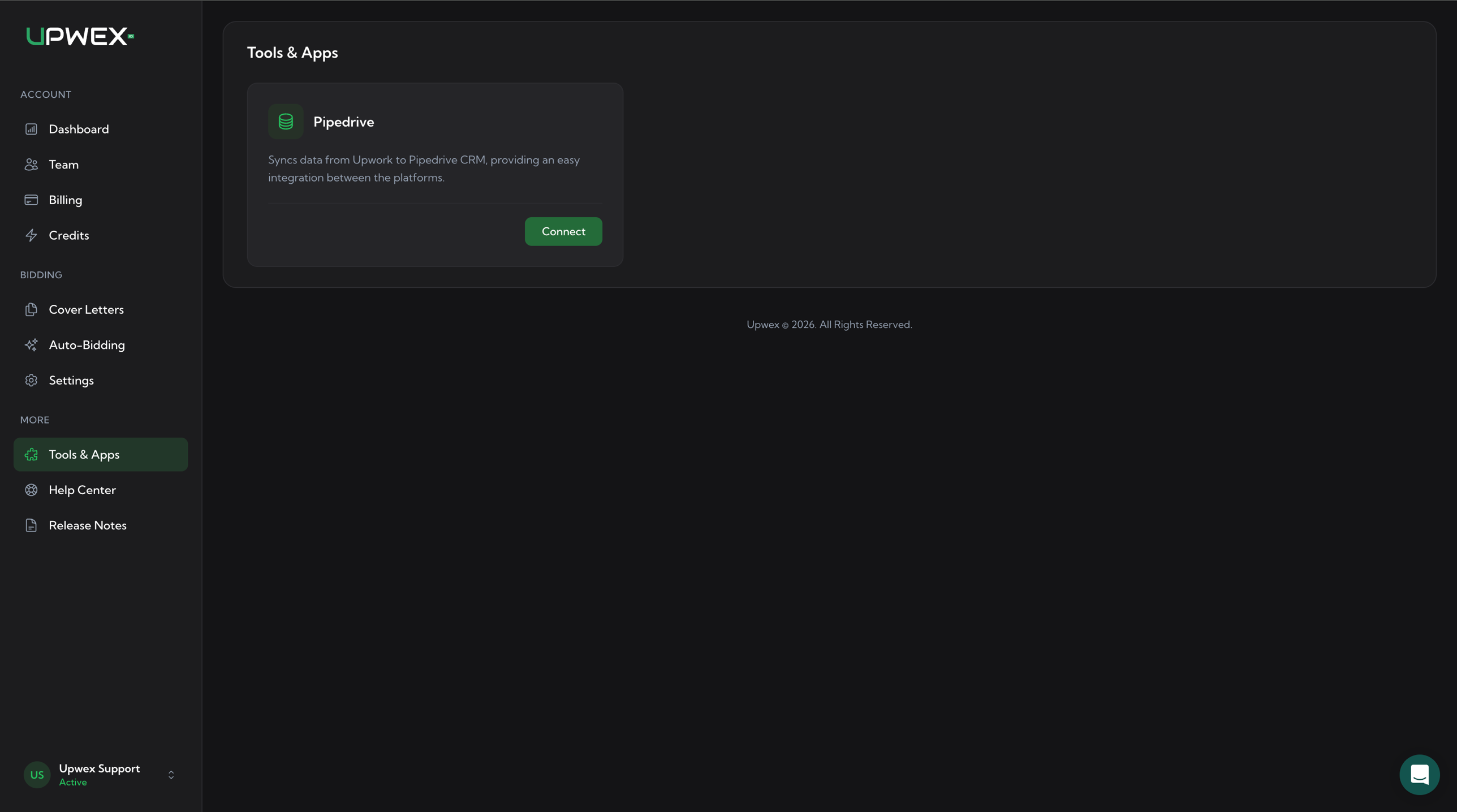Open the Help Center
This screenshot has width=1457, height=812.
tap(101, 490)
